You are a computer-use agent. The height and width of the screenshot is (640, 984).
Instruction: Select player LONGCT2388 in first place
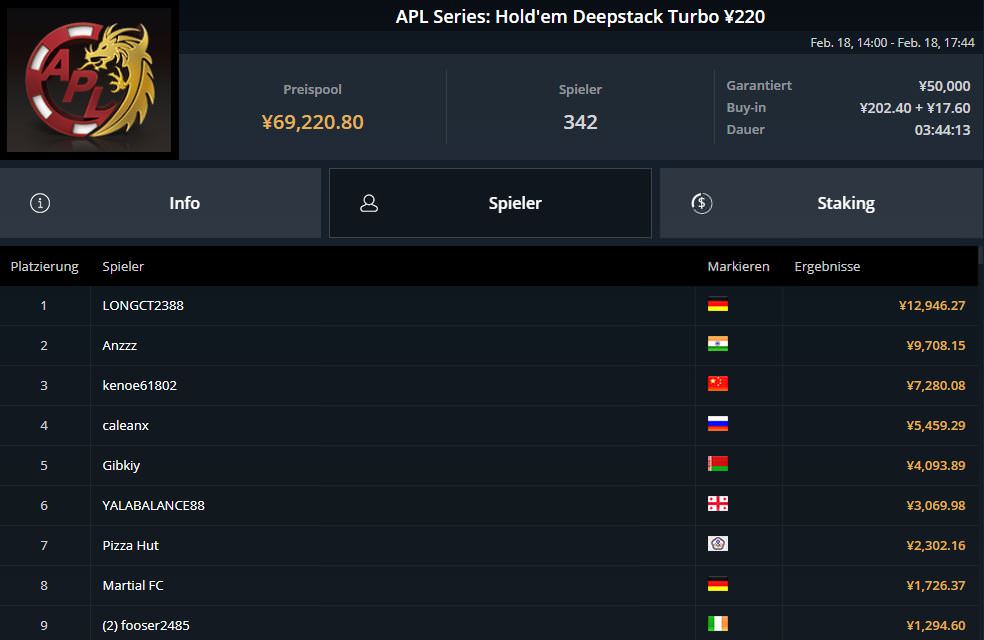[x=143, y=306]
